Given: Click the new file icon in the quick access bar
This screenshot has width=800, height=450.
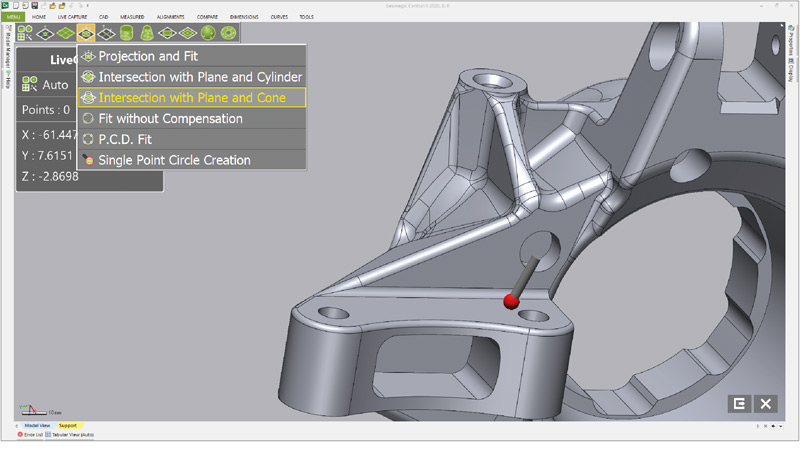Looking at the screenshot, I should (x=16, y=6).
